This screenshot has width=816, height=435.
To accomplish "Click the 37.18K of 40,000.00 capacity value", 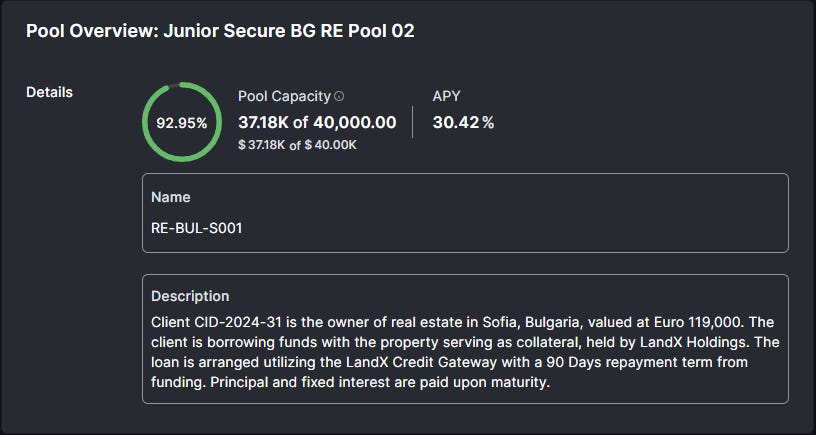I will [317, 123].
